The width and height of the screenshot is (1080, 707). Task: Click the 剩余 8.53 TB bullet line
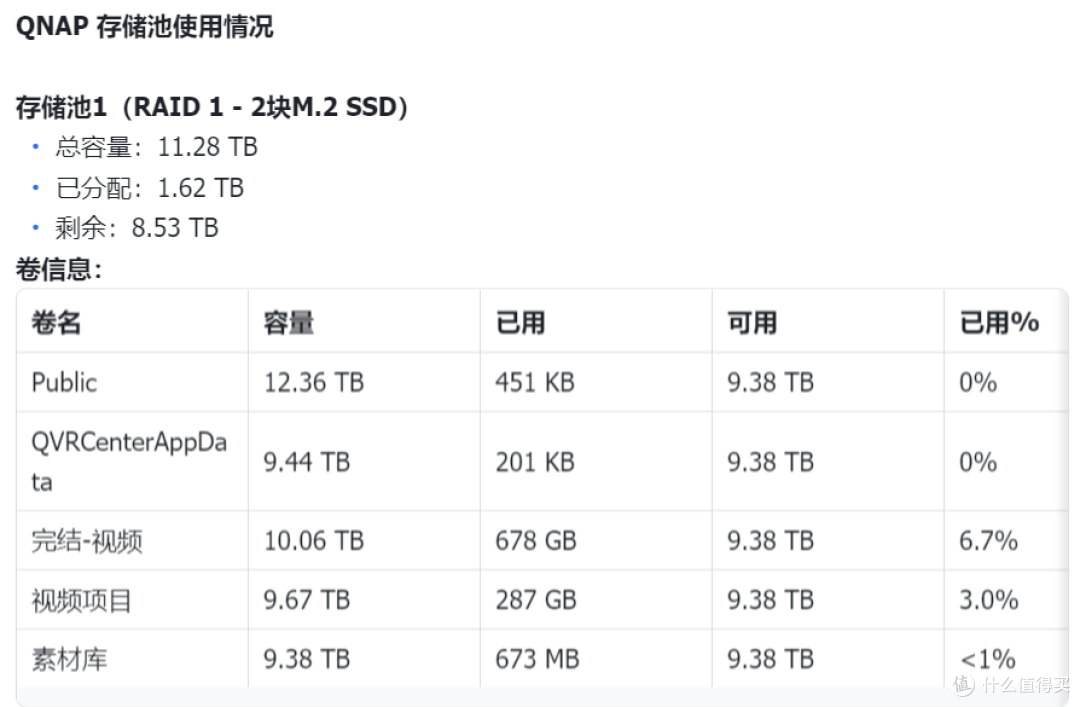click(137, 228)
